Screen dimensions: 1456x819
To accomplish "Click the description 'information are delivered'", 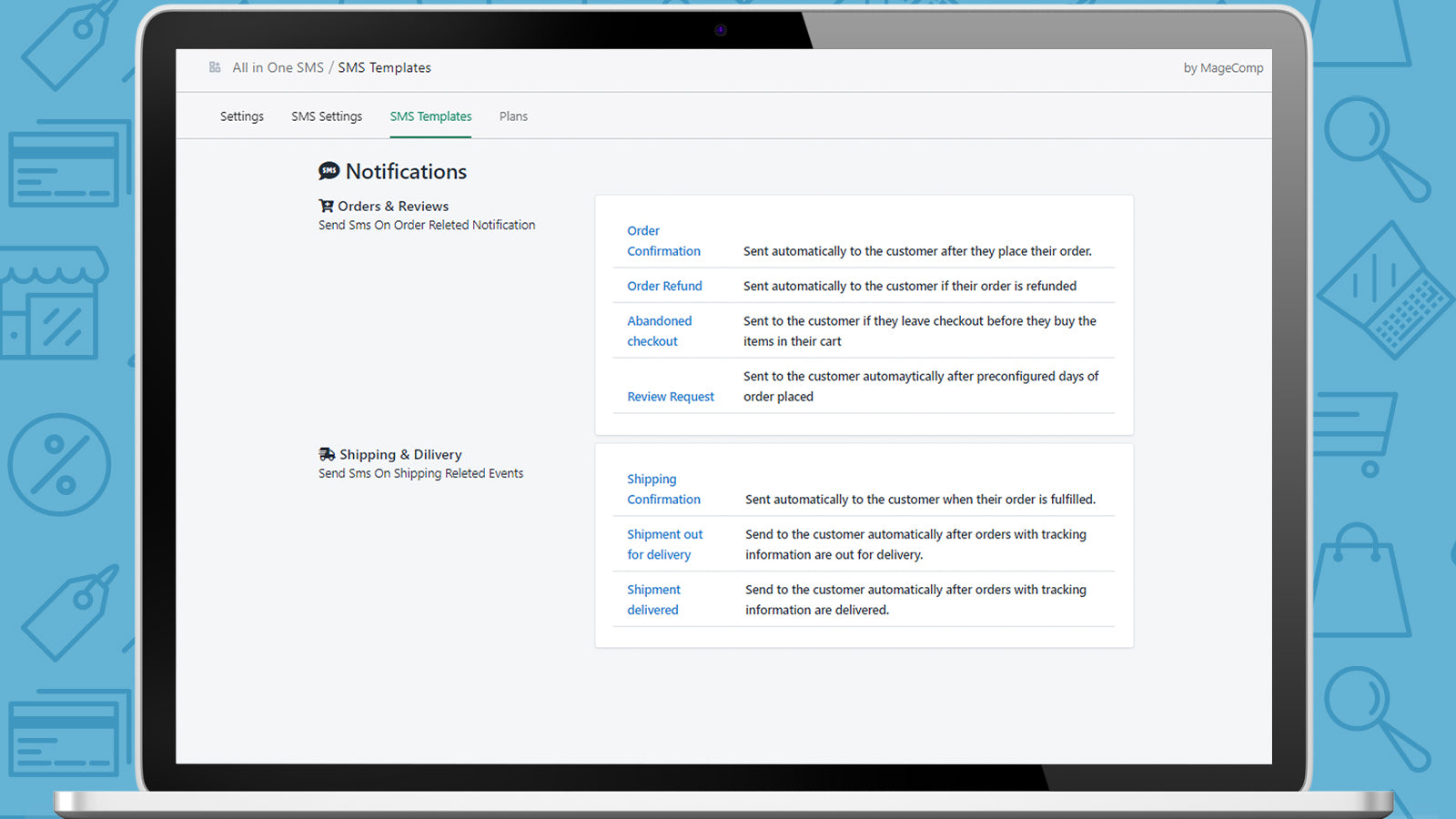I will click(915, 600).
